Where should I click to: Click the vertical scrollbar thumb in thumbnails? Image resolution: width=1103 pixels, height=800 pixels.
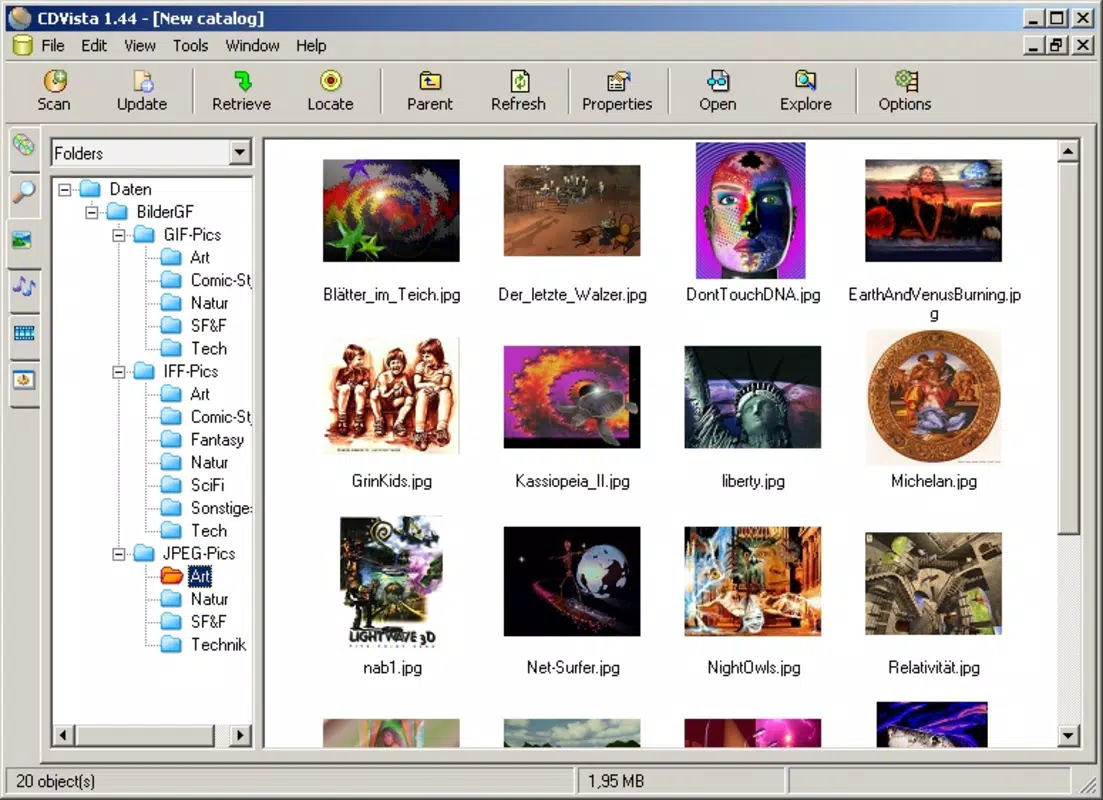(1068, 348)
